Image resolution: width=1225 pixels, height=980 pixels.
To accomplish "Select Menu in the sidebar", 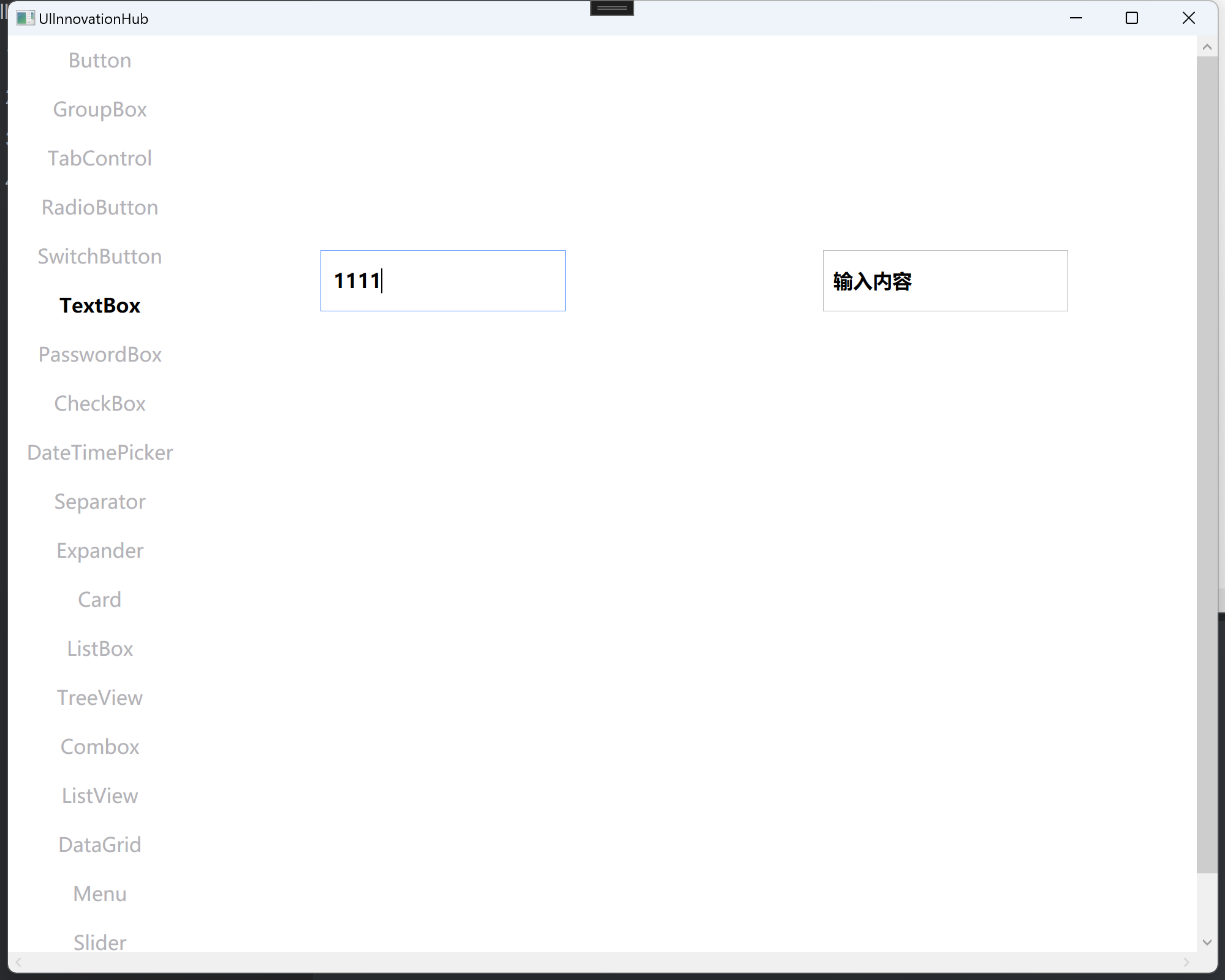I will pyautogui.click(x=100, y=894).
